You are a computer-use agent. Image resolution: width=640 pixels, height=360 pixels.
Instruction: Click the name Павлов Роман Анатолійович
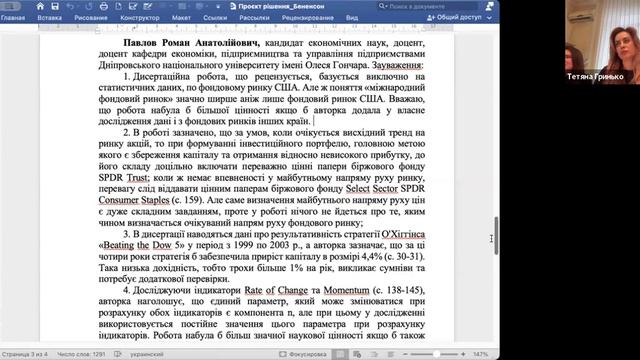[x=191, y=43]
